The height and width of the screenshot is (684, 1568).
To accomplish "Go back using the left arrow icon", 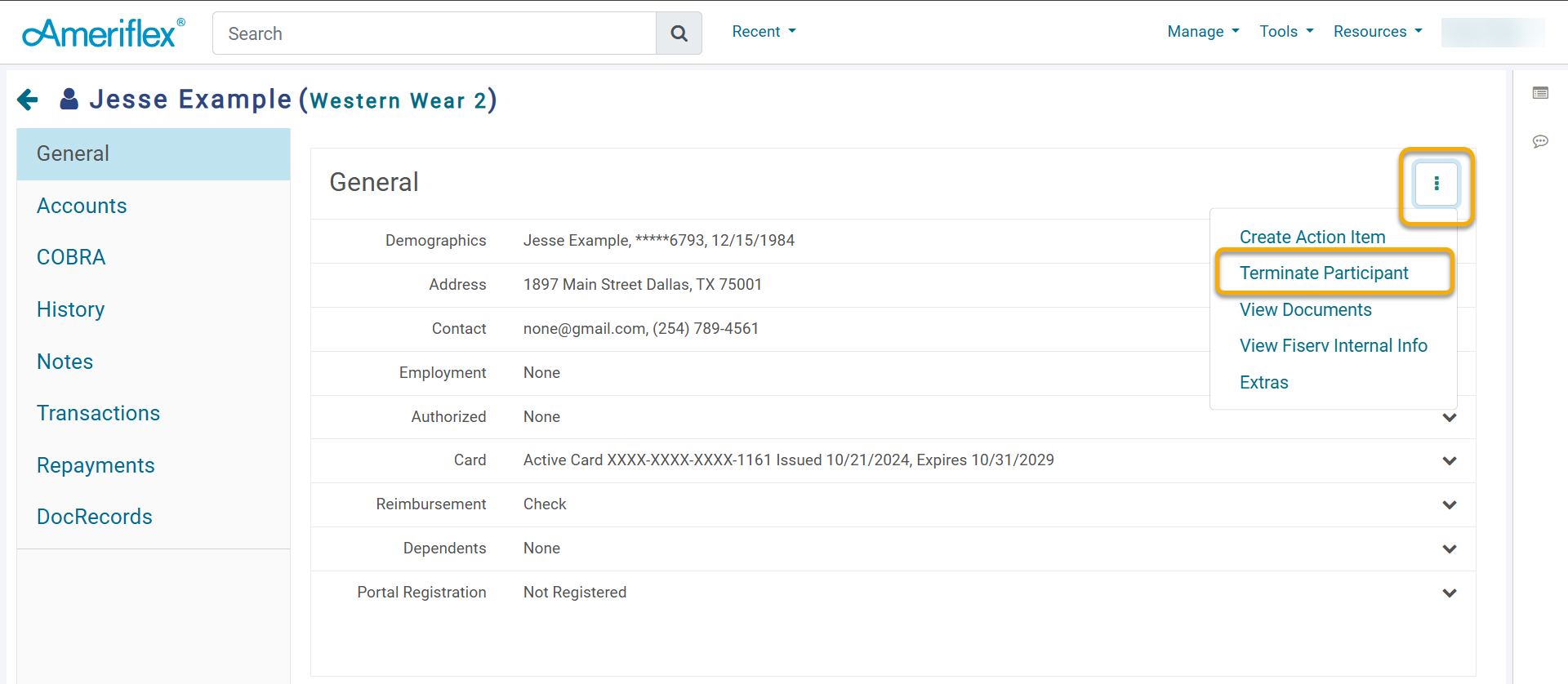I will point(28,100).
